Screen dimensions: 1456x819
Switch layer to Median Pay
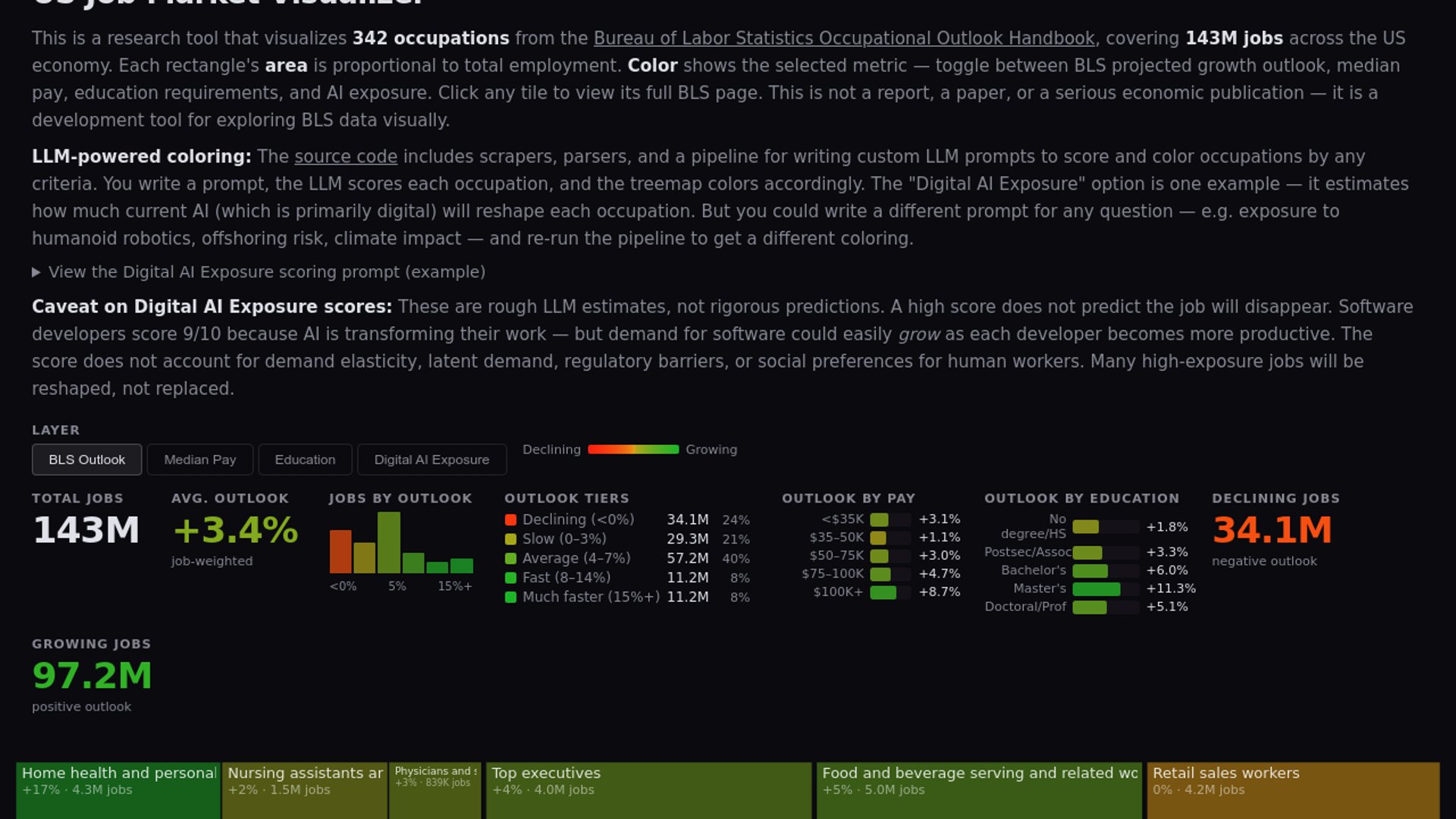tap(200, 460)
